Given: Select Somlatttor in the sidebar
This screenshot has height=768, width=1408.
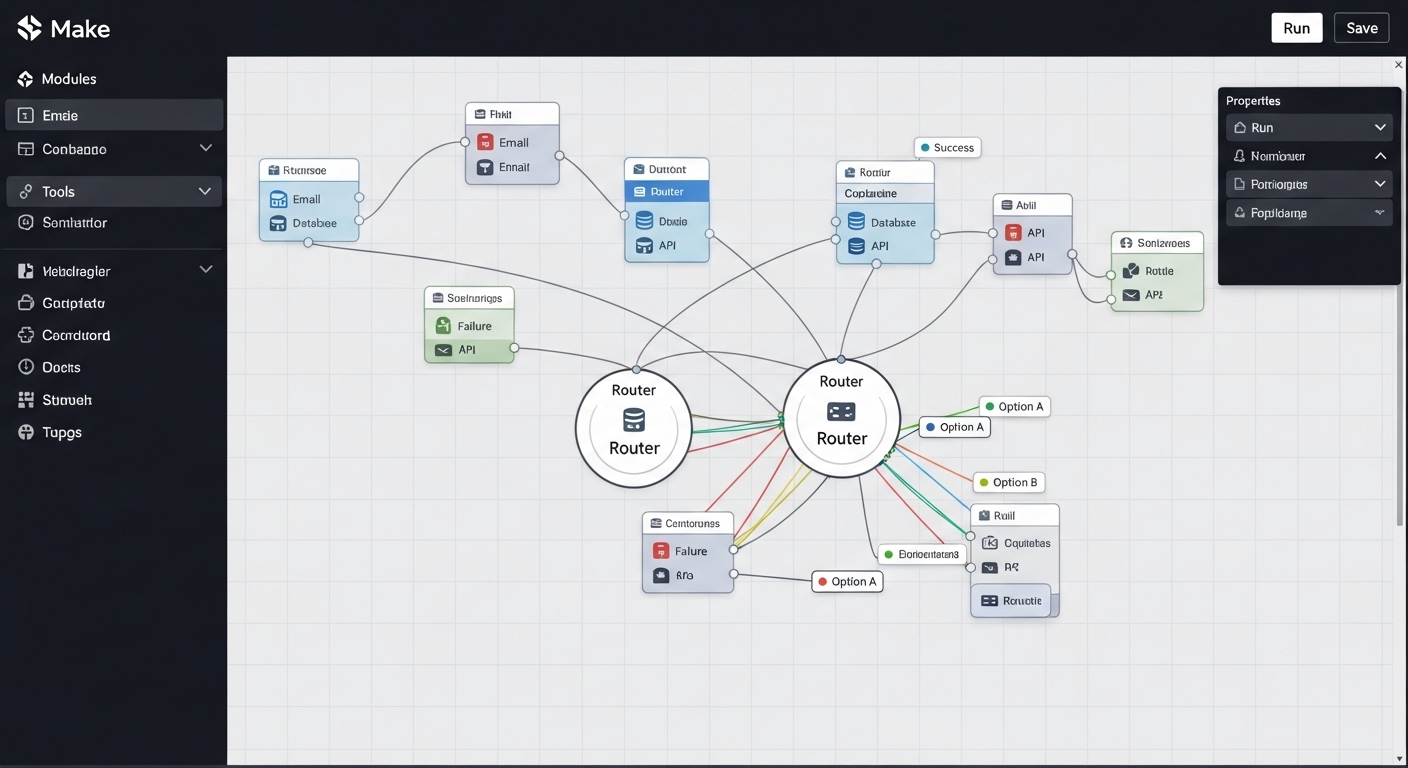Looking at the screenshot, I should click(x=74, y=223).
